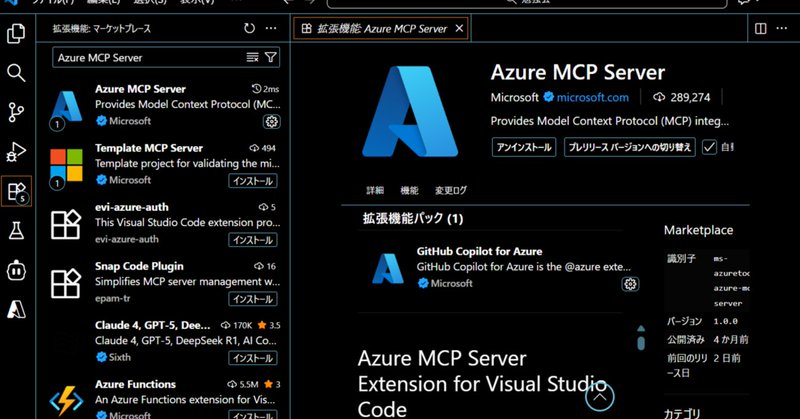The image size is (800, 419).
Task: Open the extension search filter funnel
Action: [x=271, y=57]
